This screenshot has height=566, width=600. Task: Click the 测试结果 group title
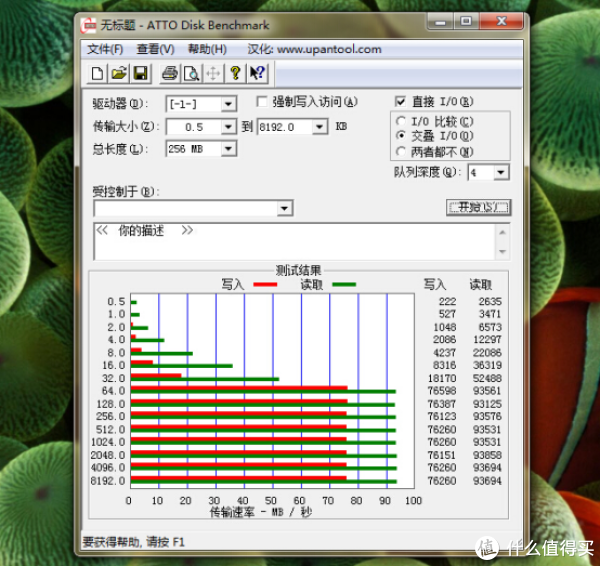point(298,271)
